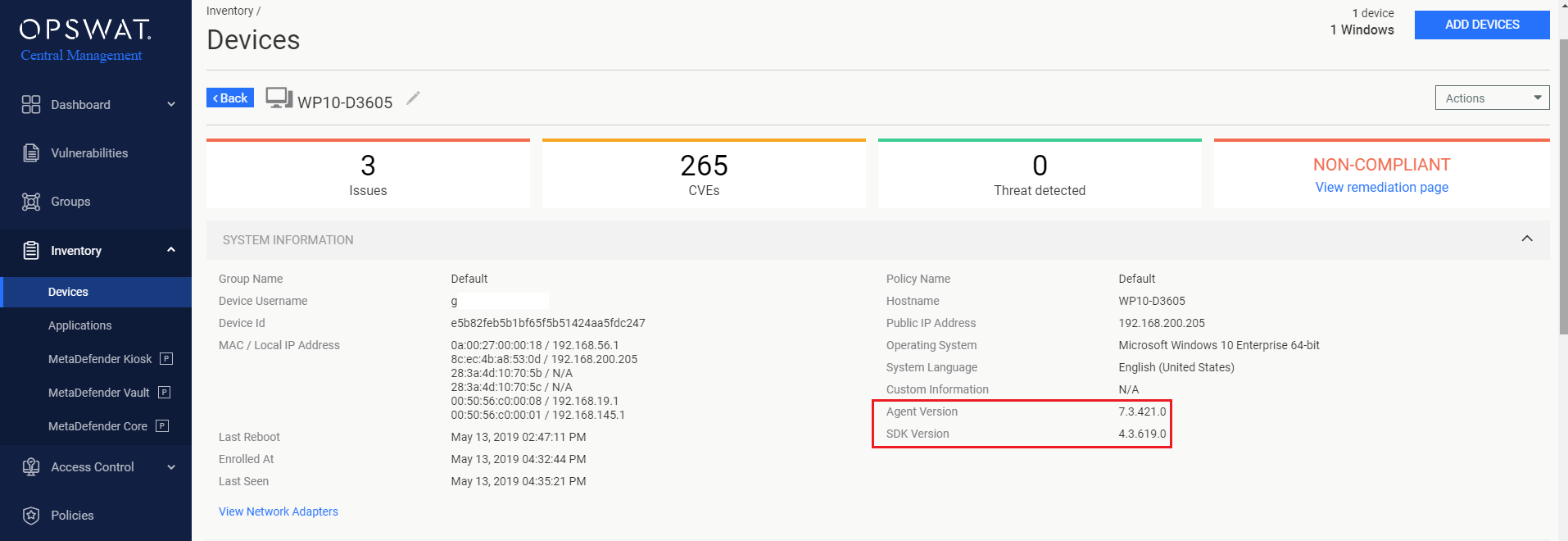Image resolution: width=1568 pixels, height=541 pixels.
Task: Open Groups in the sidebar
Action: click(x=70, y=202)
